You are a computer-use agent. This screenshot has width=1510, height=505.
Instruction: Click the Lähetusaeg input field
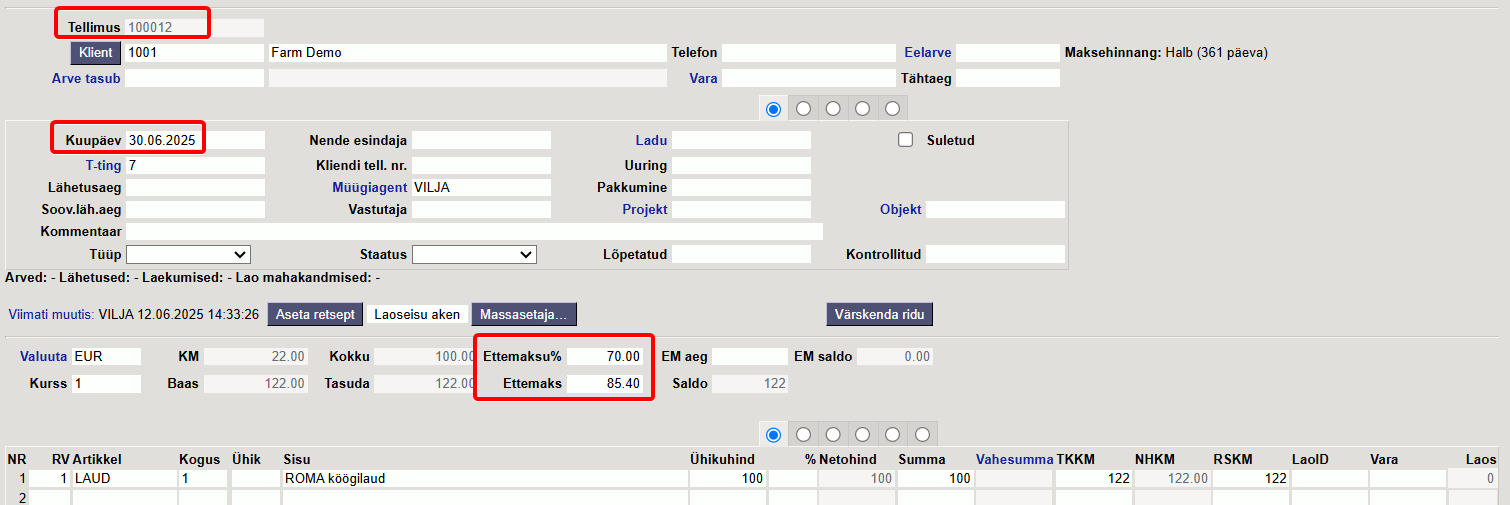coord(195,187)
